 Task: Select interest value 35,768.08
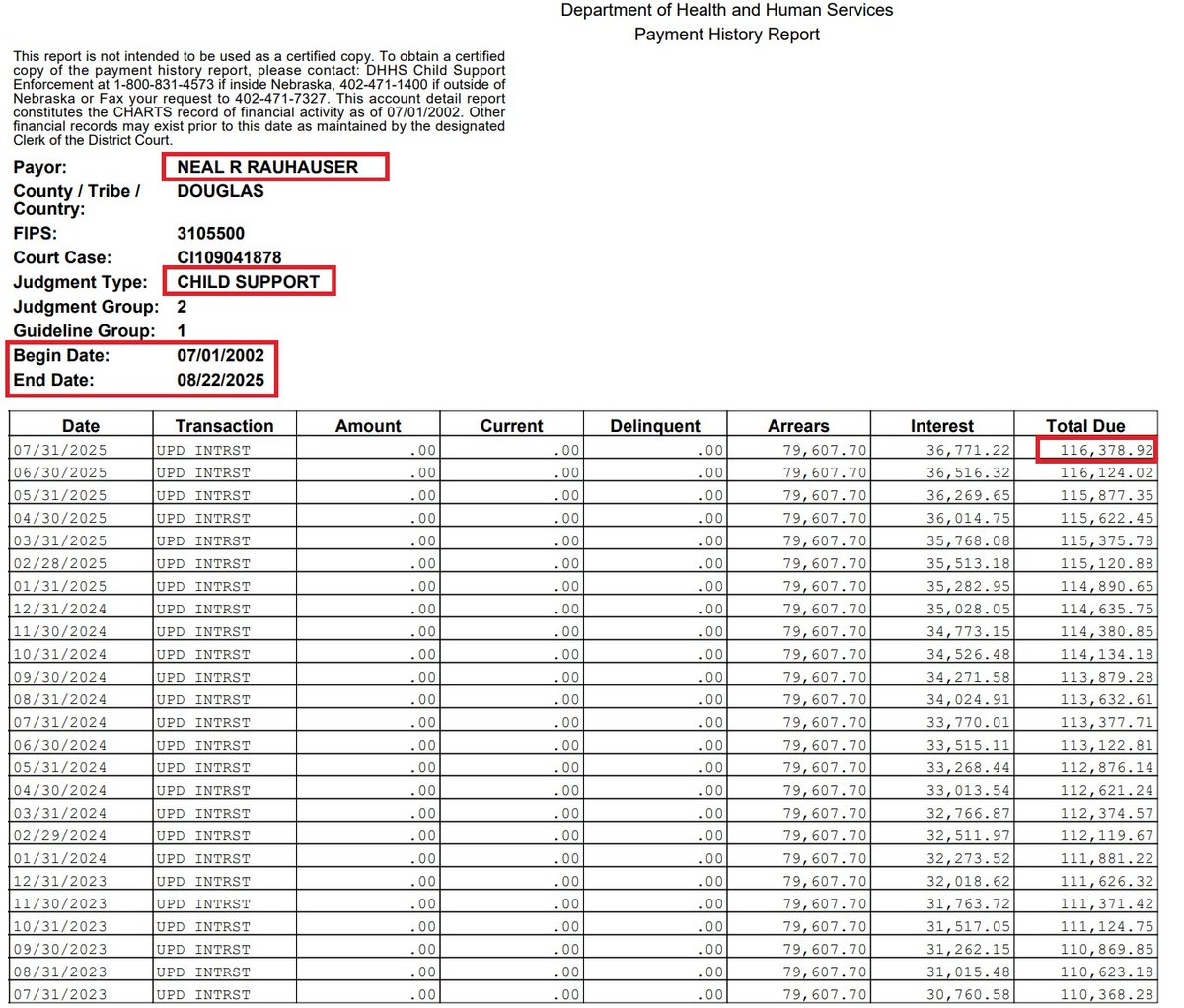(968, 540)
